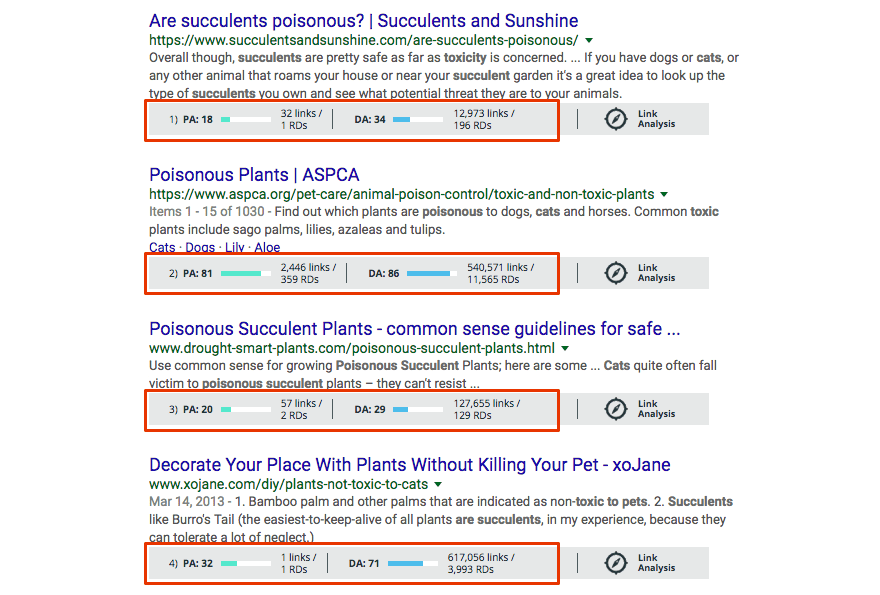Click the PA 18 badge on the first result
The width and height of the screenshot is (880, 595).
[196, 118]
